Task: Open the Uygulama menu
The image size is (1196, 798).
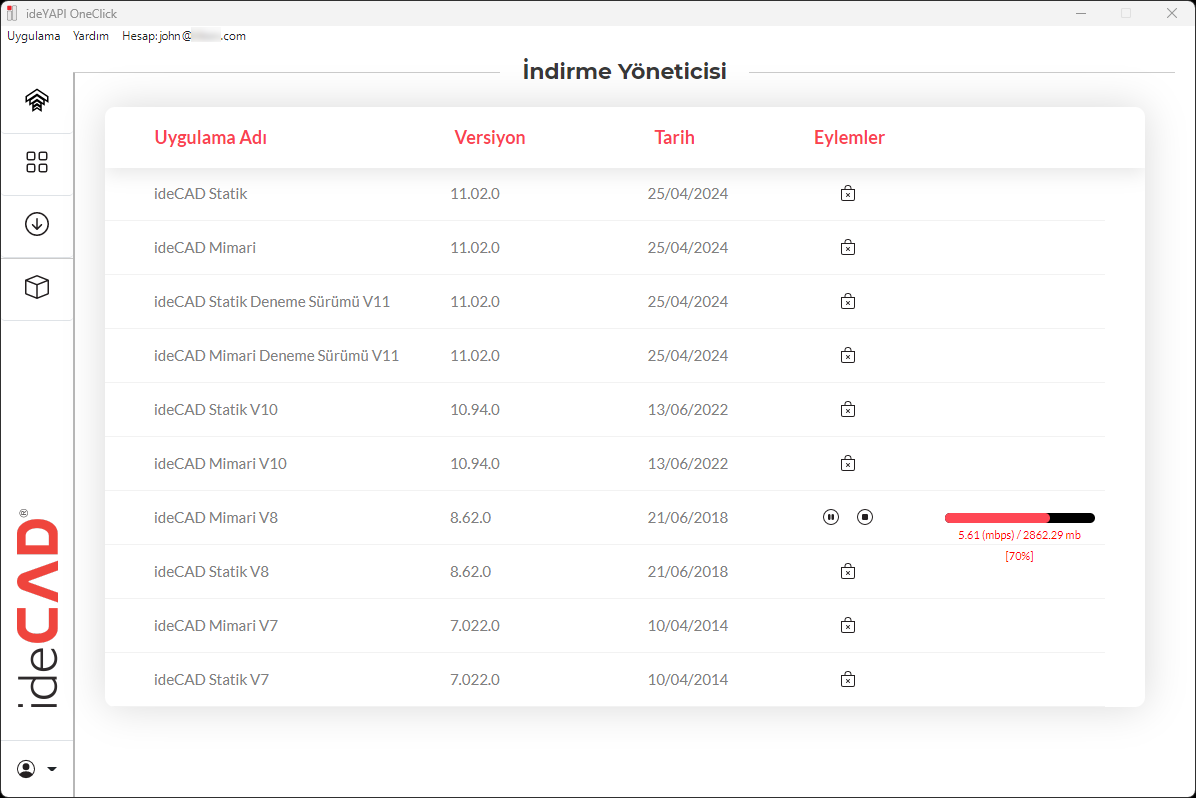Action: click(x=34, y=36)
